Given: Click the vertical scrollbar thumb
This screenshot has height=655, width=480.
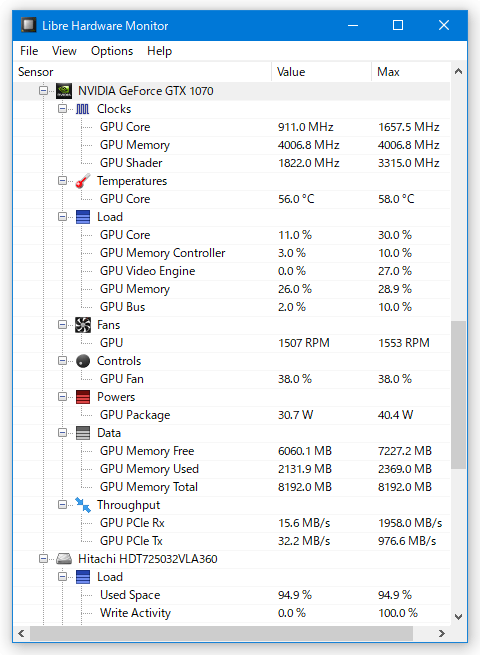Looking at the screenshot, I should [x=458, y=395].
